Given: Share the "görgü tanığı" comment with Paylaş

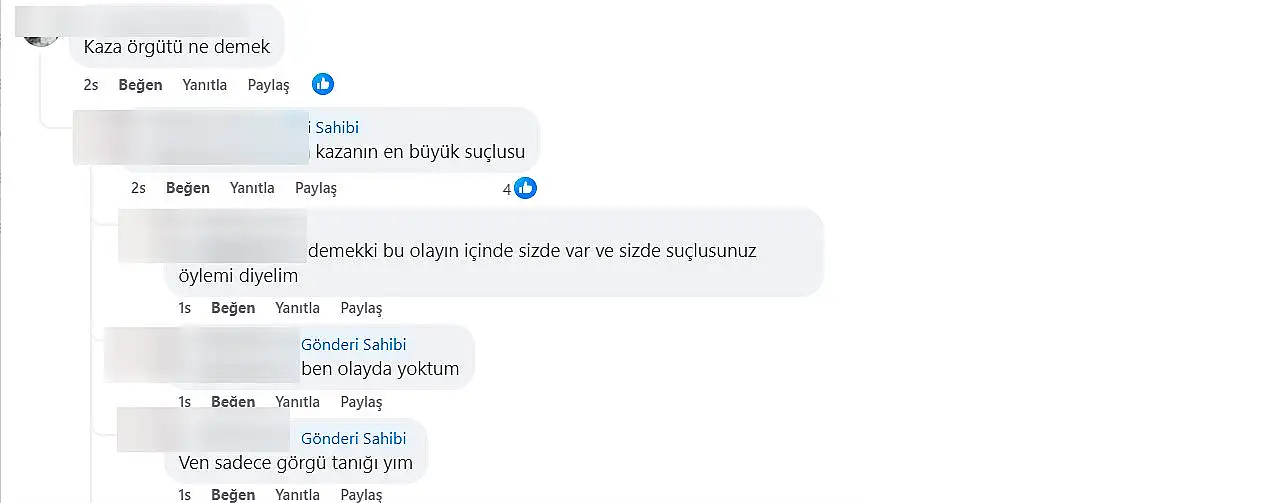Looking at the screenshot, I should pyautogui.click(x=362, y=495).
